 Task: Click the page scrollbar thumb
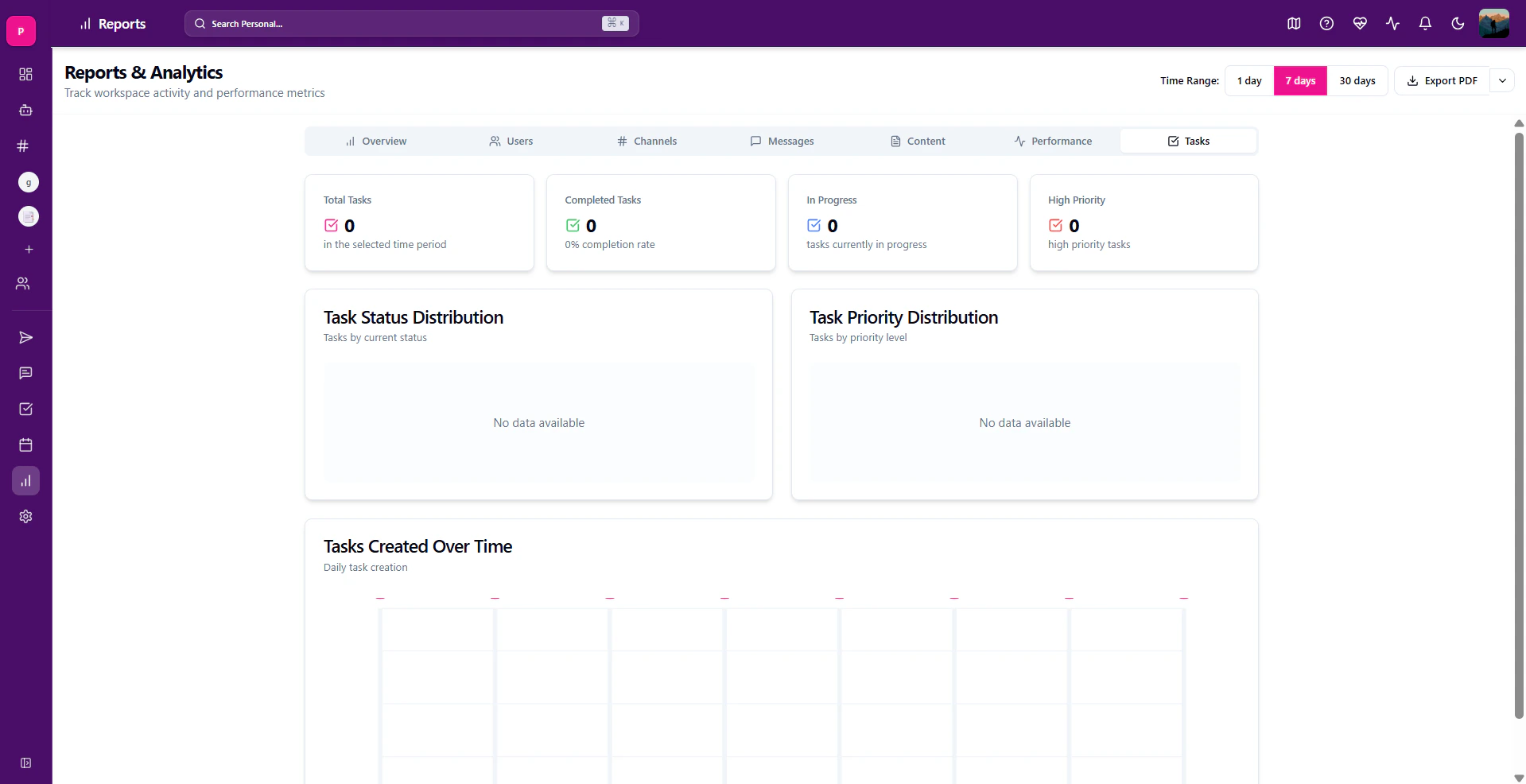[x=1519, y=425]
